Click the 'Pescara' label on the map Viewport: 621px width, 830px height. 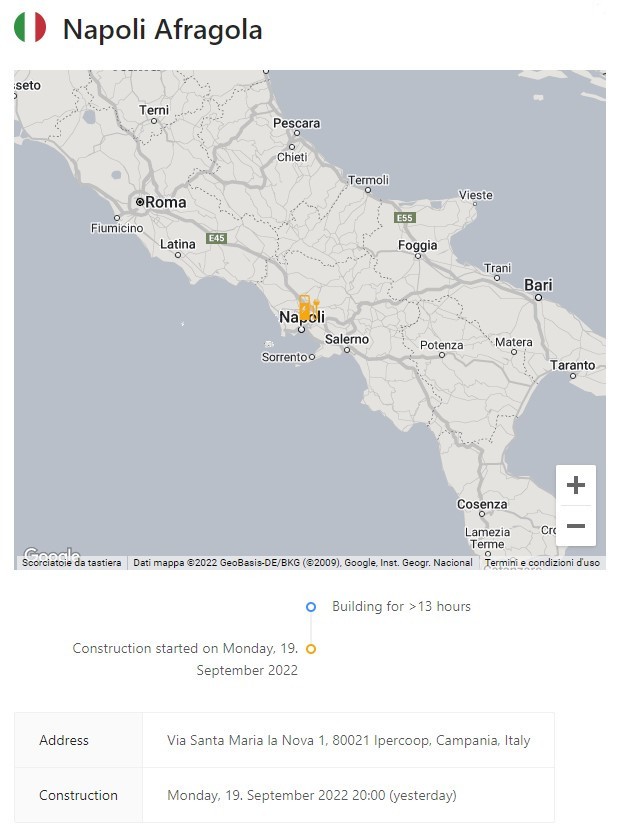point(296,123)
